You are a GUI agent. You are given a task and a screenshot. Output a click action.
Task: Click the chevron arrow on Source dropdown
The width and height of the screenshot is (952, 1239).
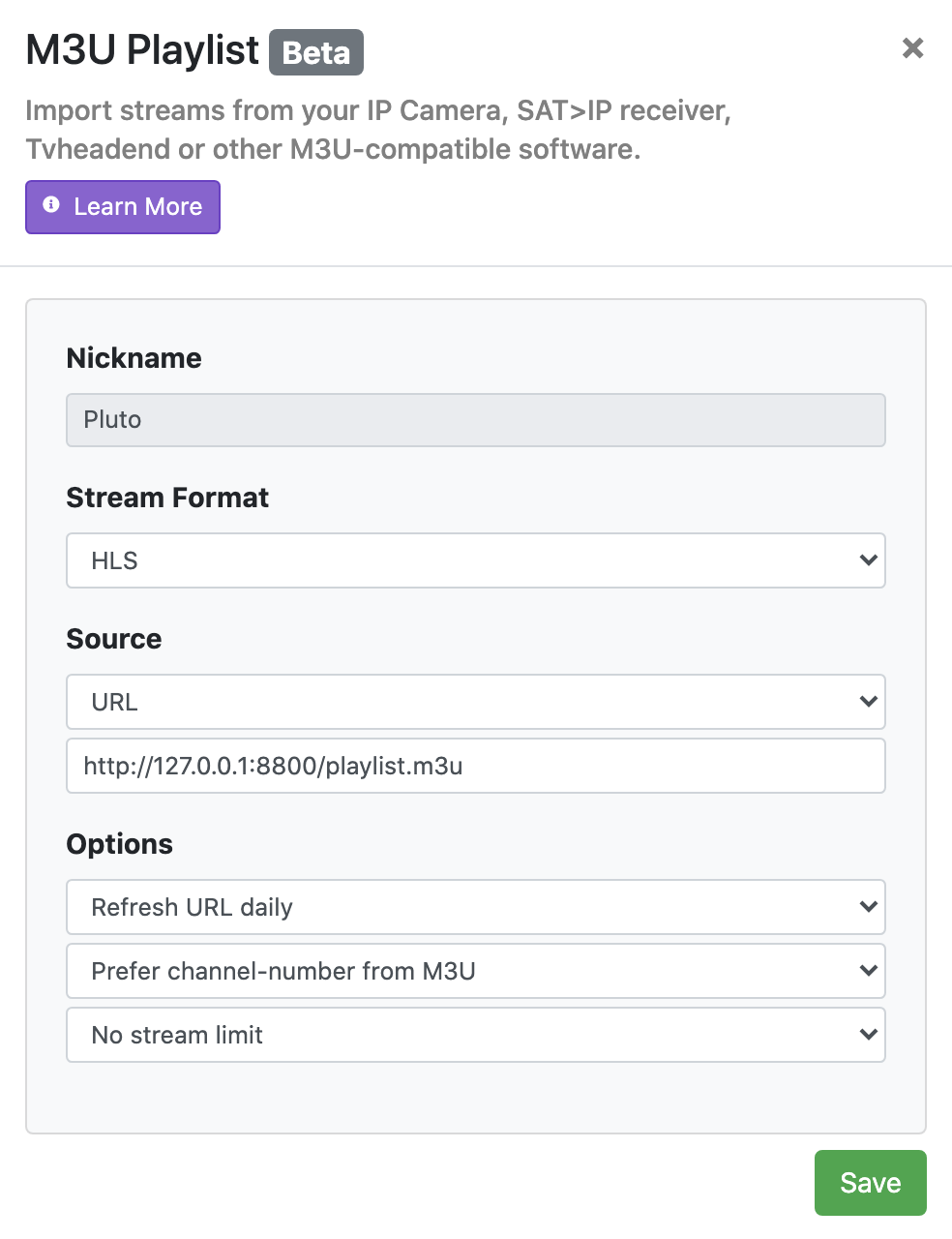(x=868, y=702)
